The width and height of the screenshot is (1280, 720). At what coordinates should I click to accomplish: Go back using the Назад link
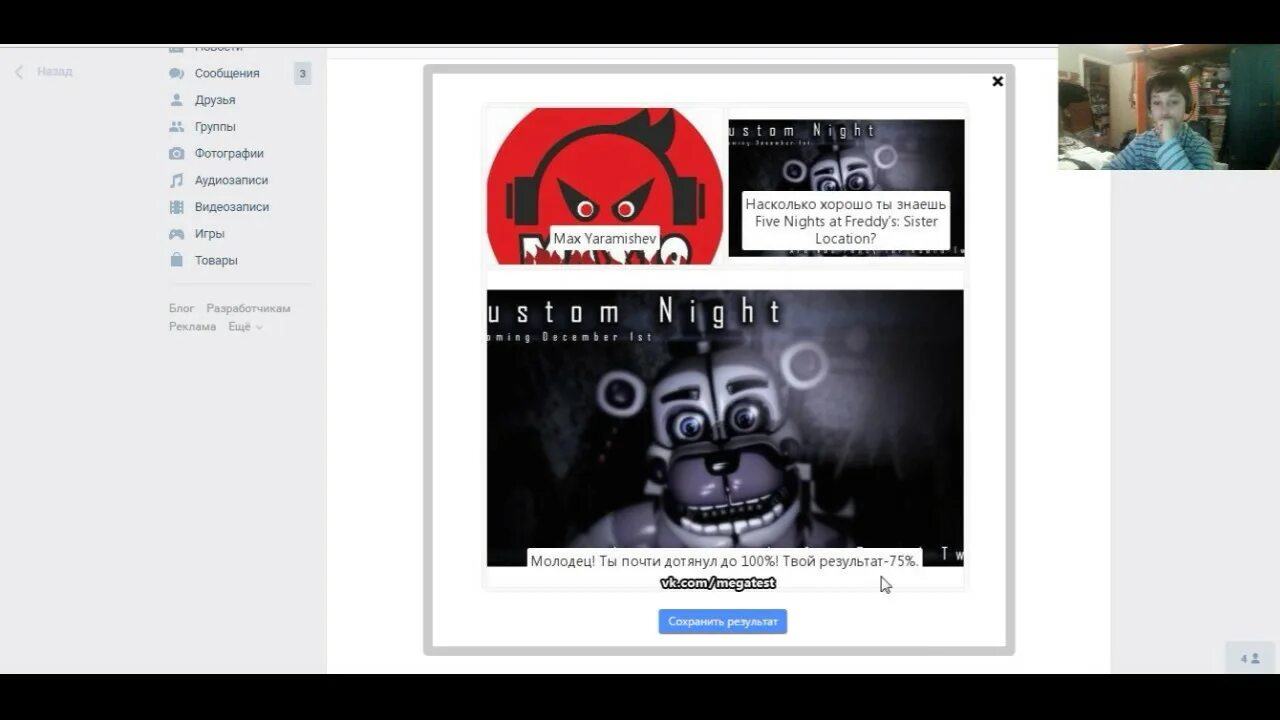click(x=54, y=72)
